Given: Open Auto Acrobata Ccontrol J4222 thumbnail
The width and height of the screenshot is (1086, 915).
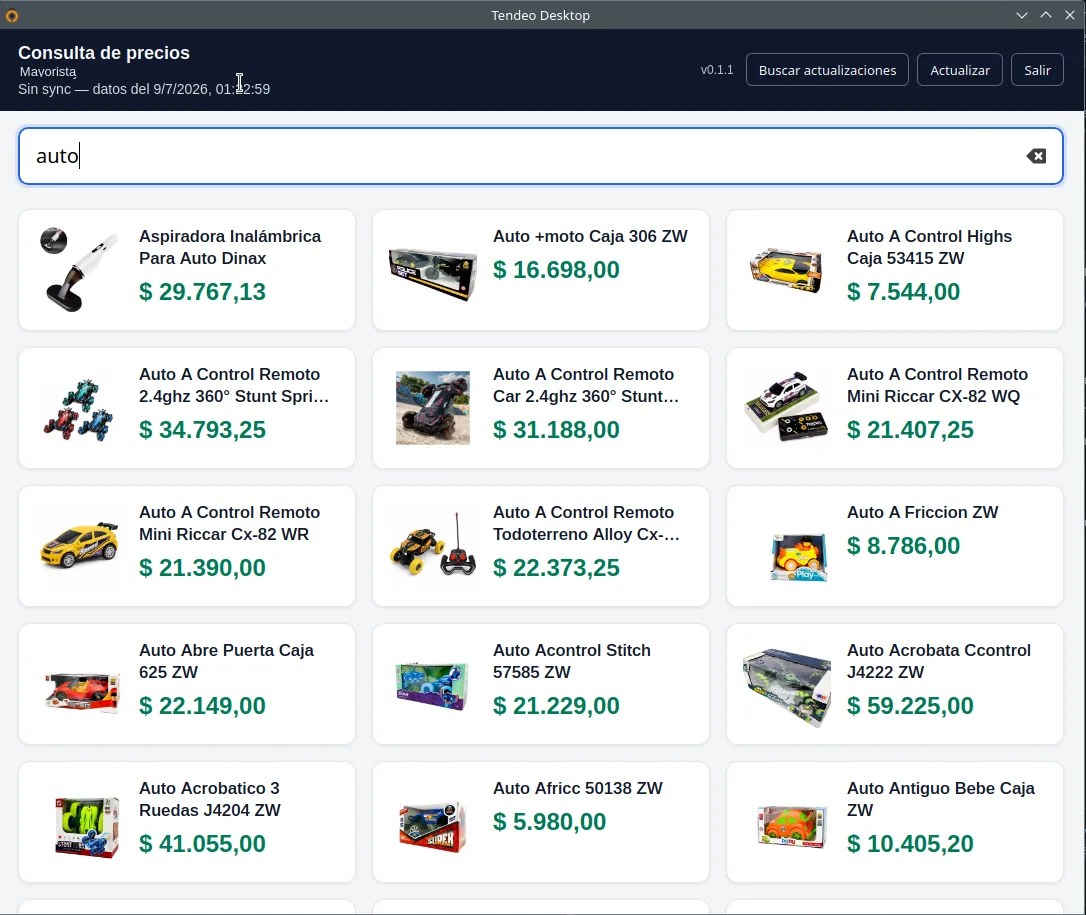Looking at the screenshot, I should pos(786,687).
